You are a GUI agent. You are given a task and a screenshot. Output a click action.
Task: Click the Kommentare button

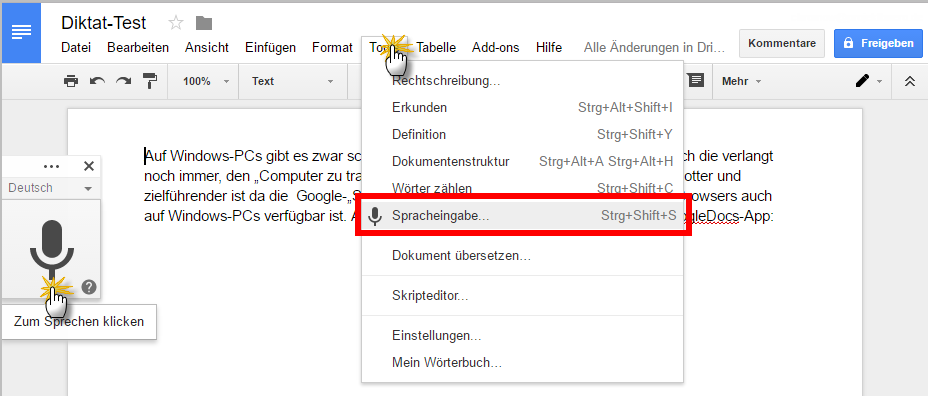[x=782, y=43]
